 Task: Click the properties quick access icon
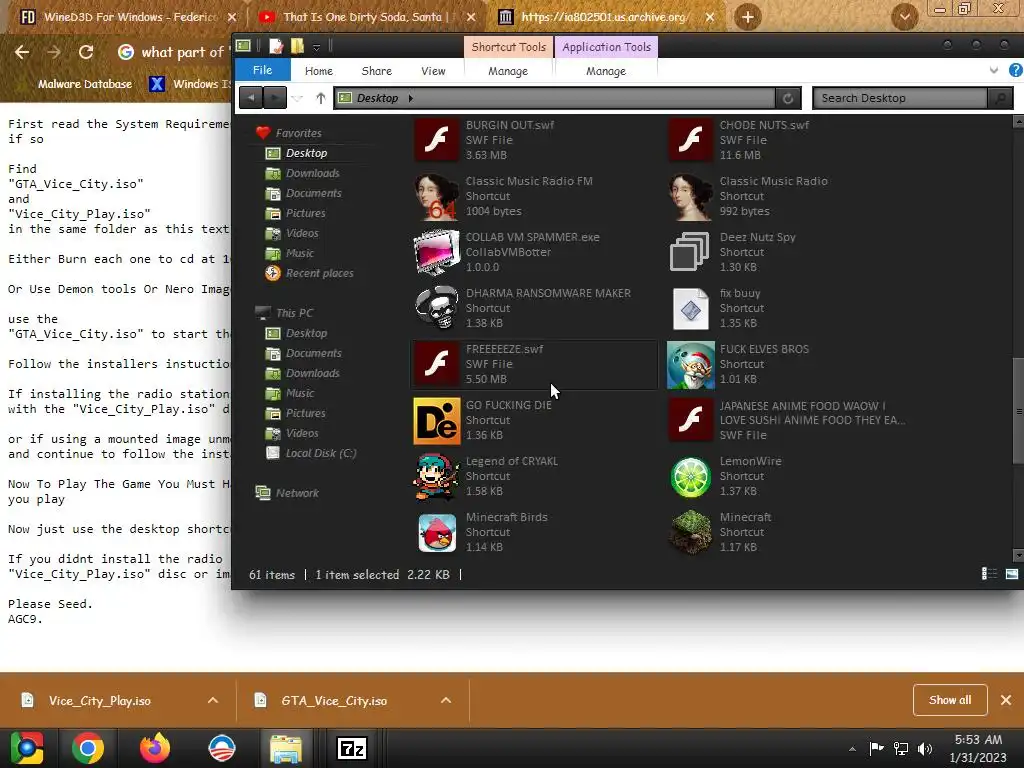276,46
